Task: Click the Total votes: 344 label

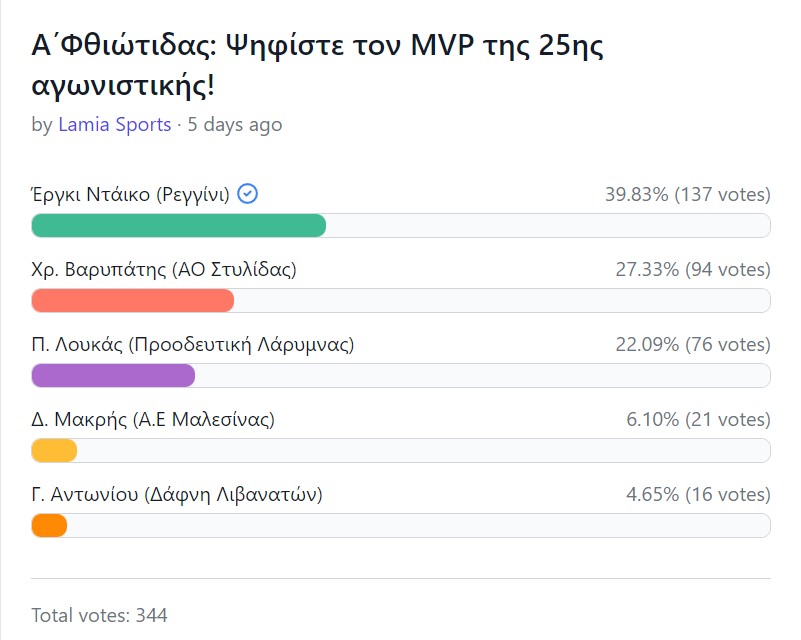Action: click(x=100, y=615)
